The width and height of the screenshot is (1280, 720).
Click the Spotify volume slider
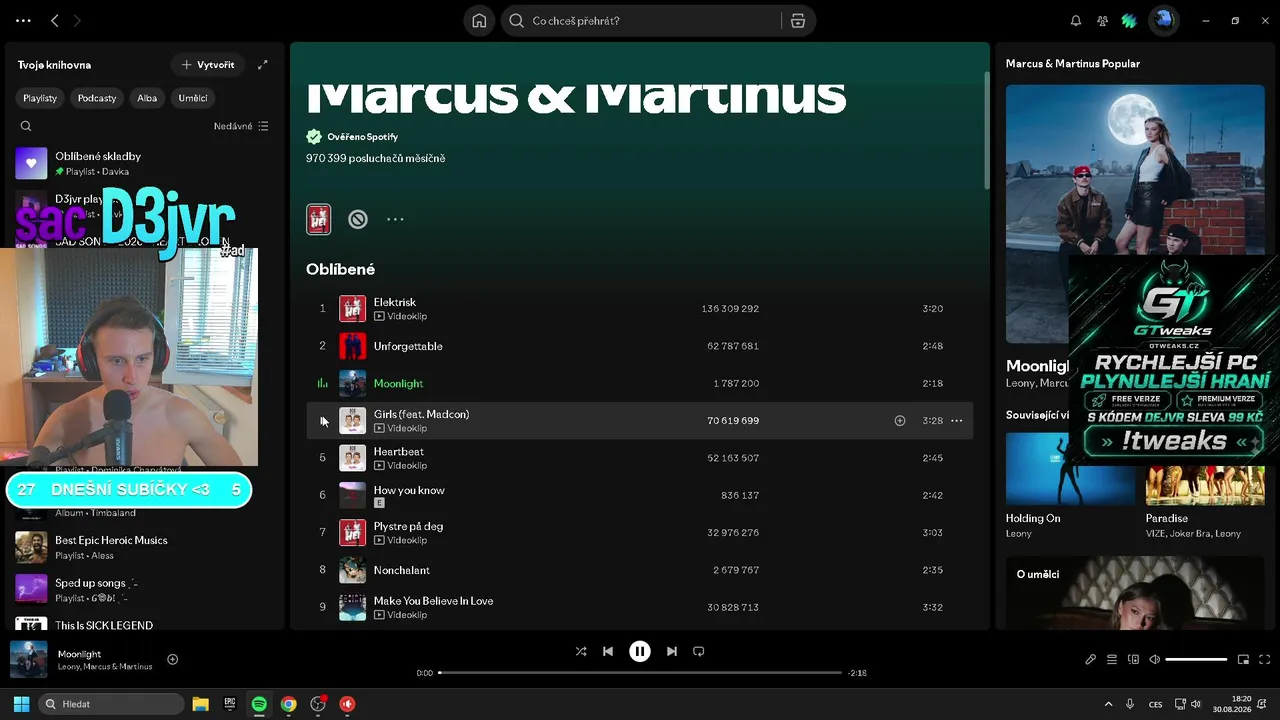click(1196, 660)
